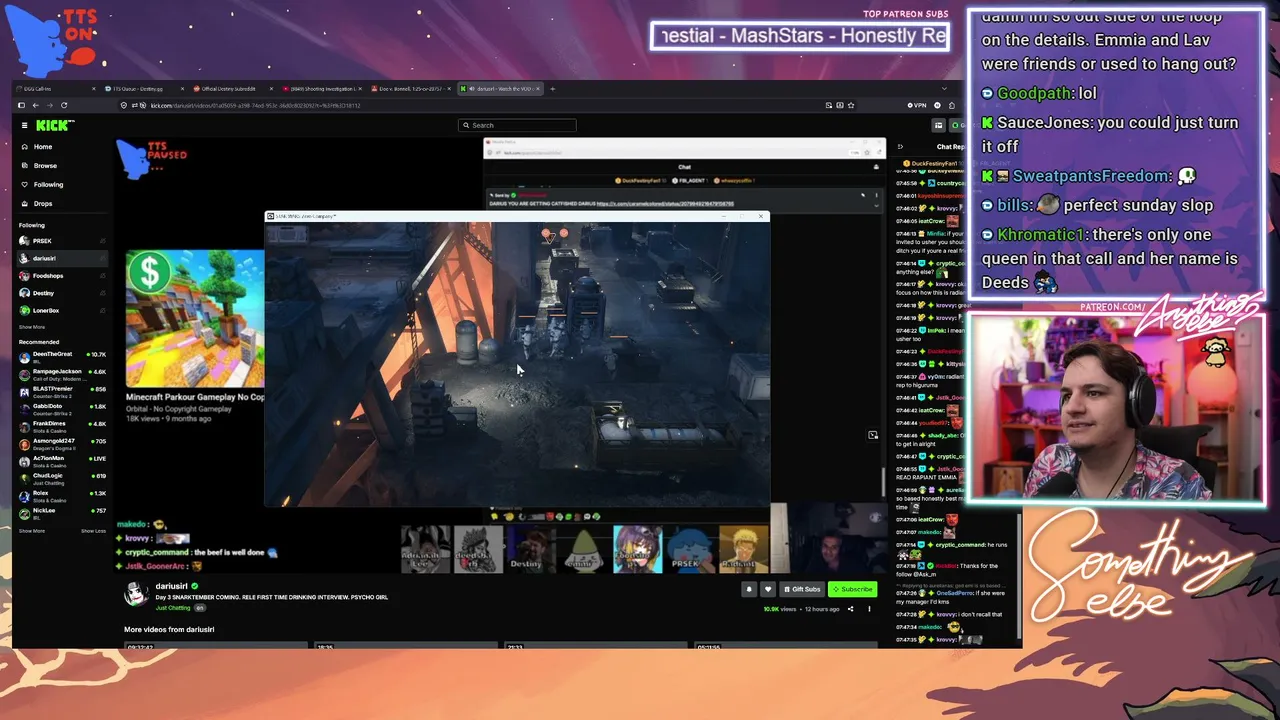
Task: Open the three-dot more options menu
Action: pyautogui.click(x=869, y=609)
